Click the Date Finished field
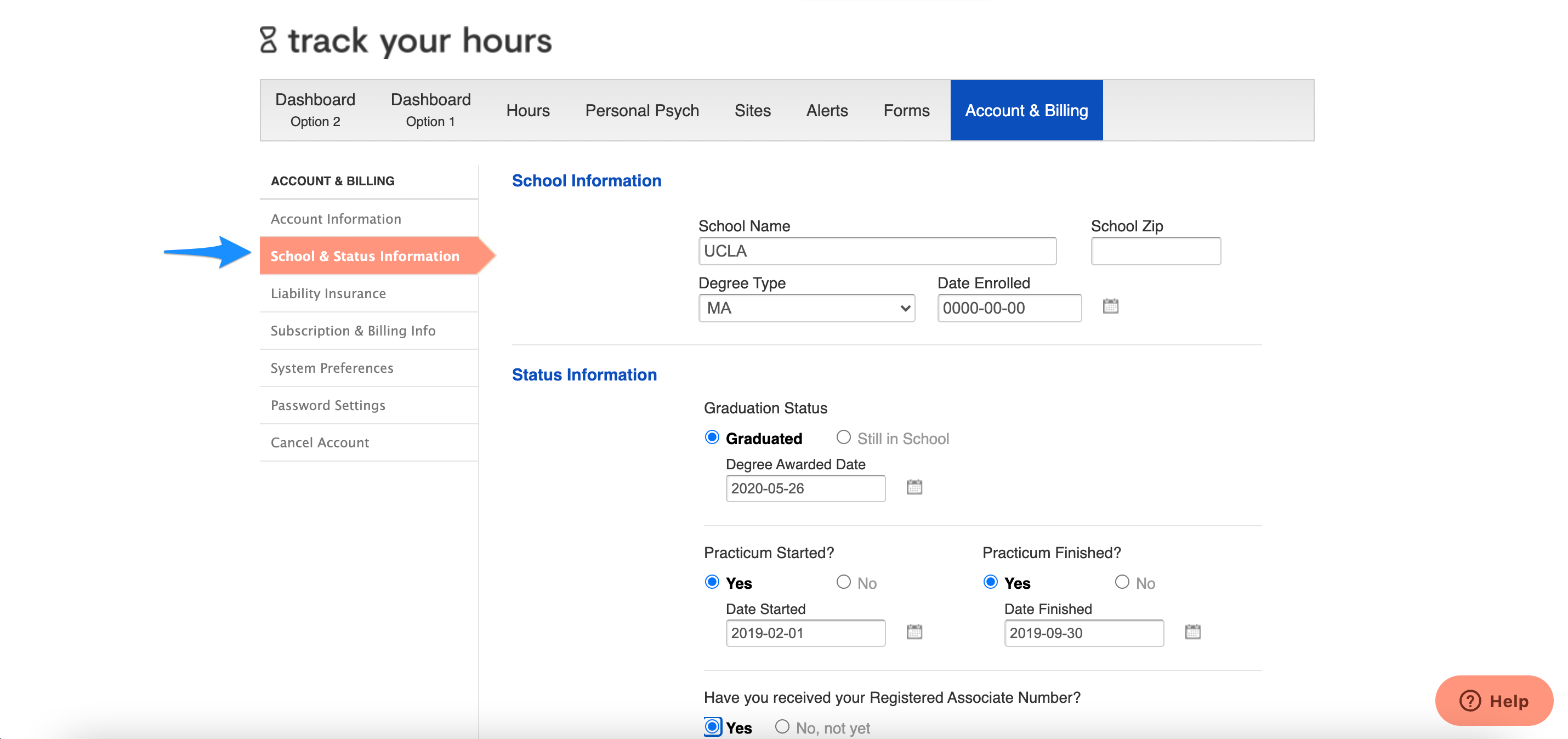Viewport: 1568px width, 739px height. pyautogui.click(x=1083, y=633)
